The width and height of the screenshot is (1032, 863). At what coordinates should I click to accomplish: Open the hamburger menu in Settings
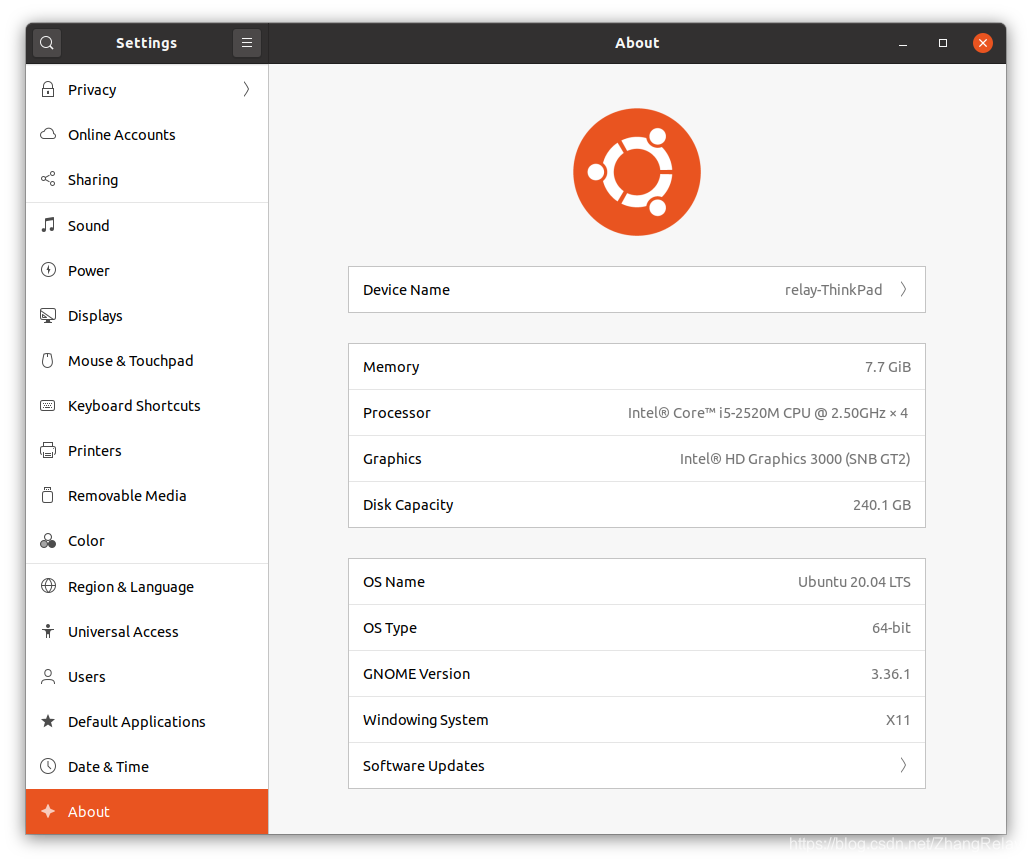click(246, 43)
